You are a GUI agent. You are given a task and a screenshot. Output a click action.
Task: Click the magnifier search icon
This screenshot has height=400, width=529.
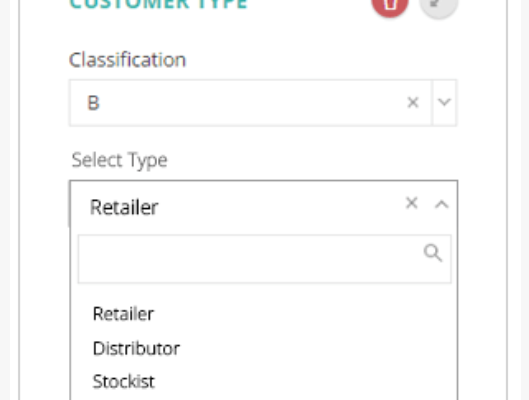(x=433, y=253)
